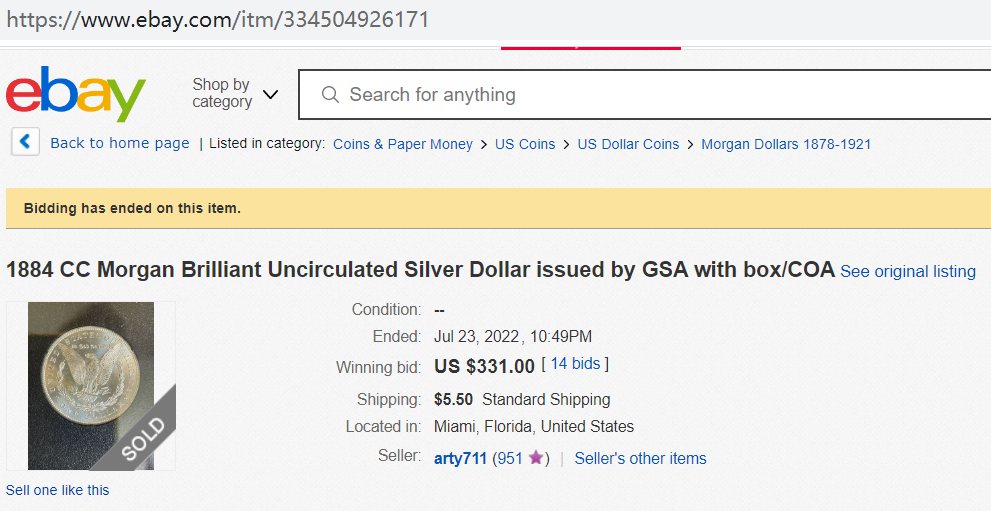
Task: Click the eBay logo
Action: click(76, 95)
